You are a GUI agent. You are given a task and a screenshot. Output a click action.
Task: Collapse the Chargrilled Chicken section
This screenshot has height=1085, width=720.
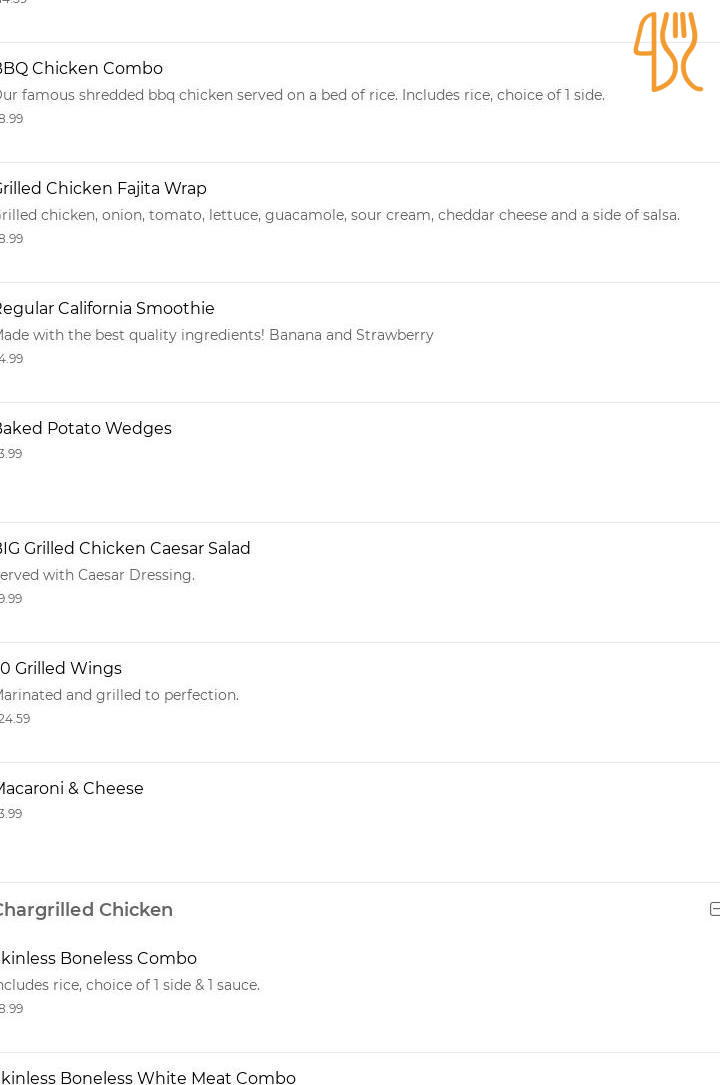(714, 909)
